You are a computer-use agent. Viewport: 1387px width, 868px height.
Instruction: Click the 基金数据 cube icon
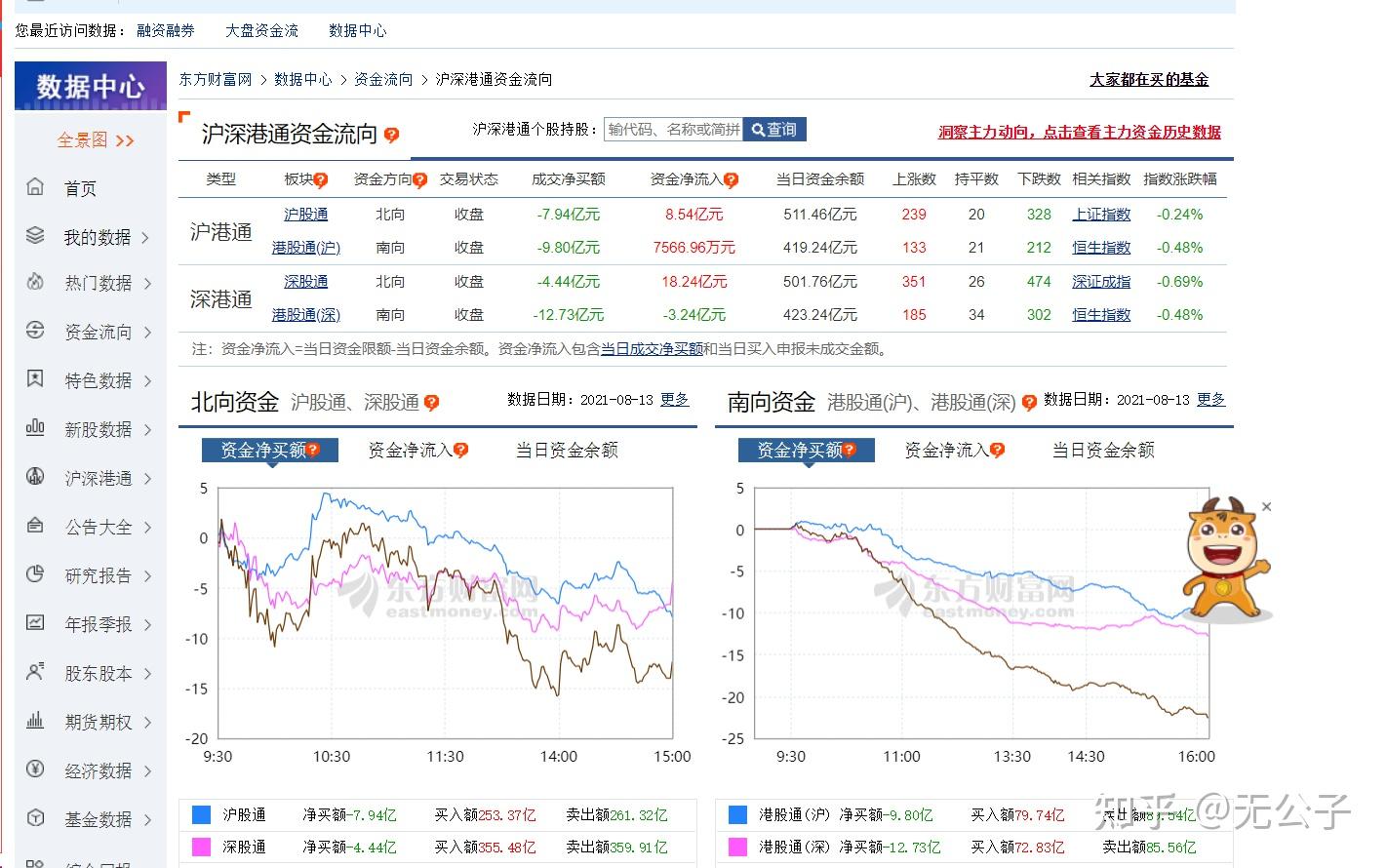pyautogui.click(x=35, y=817)
